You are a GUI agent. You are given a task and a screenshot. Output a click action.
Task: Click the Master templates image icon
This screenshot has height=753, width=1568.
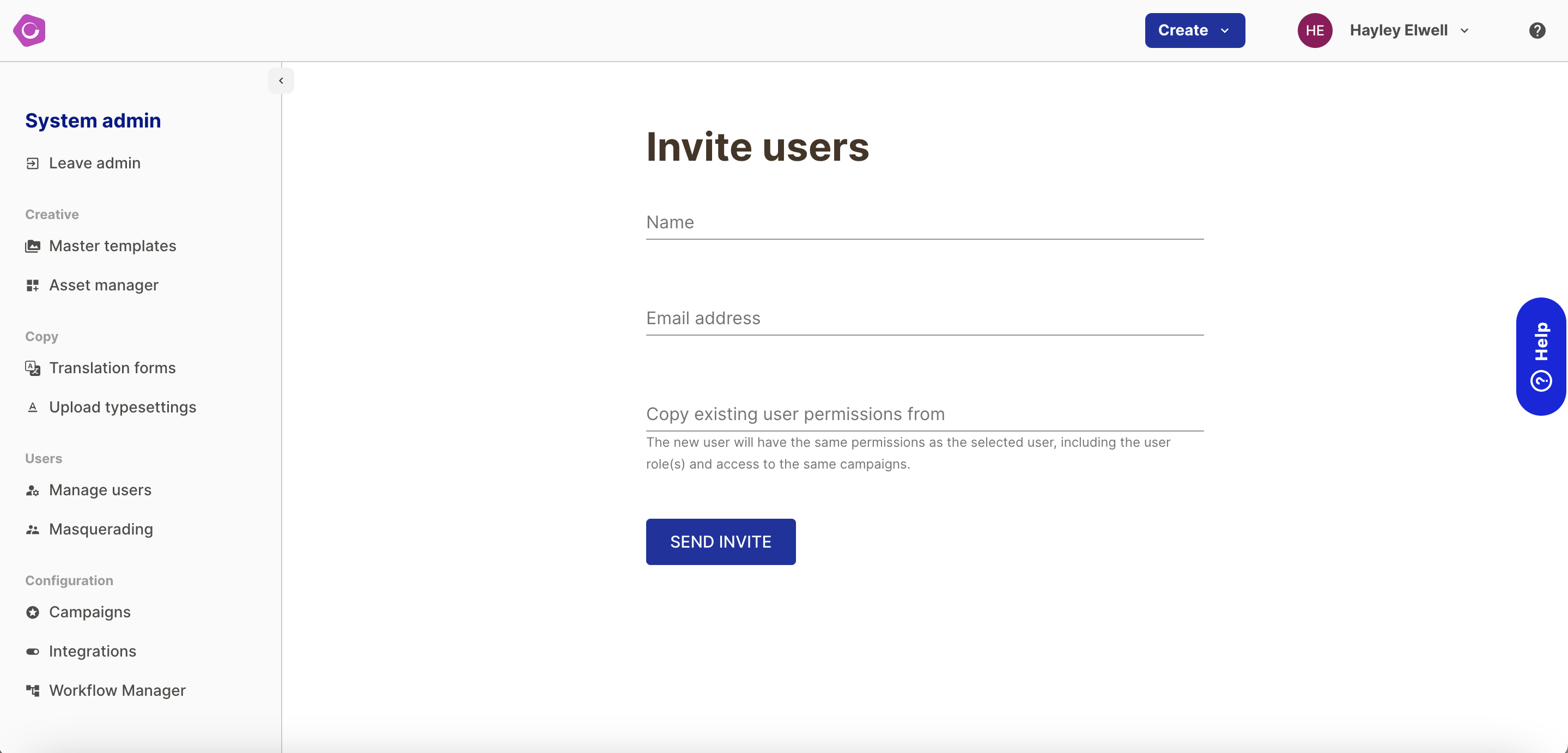33,246
